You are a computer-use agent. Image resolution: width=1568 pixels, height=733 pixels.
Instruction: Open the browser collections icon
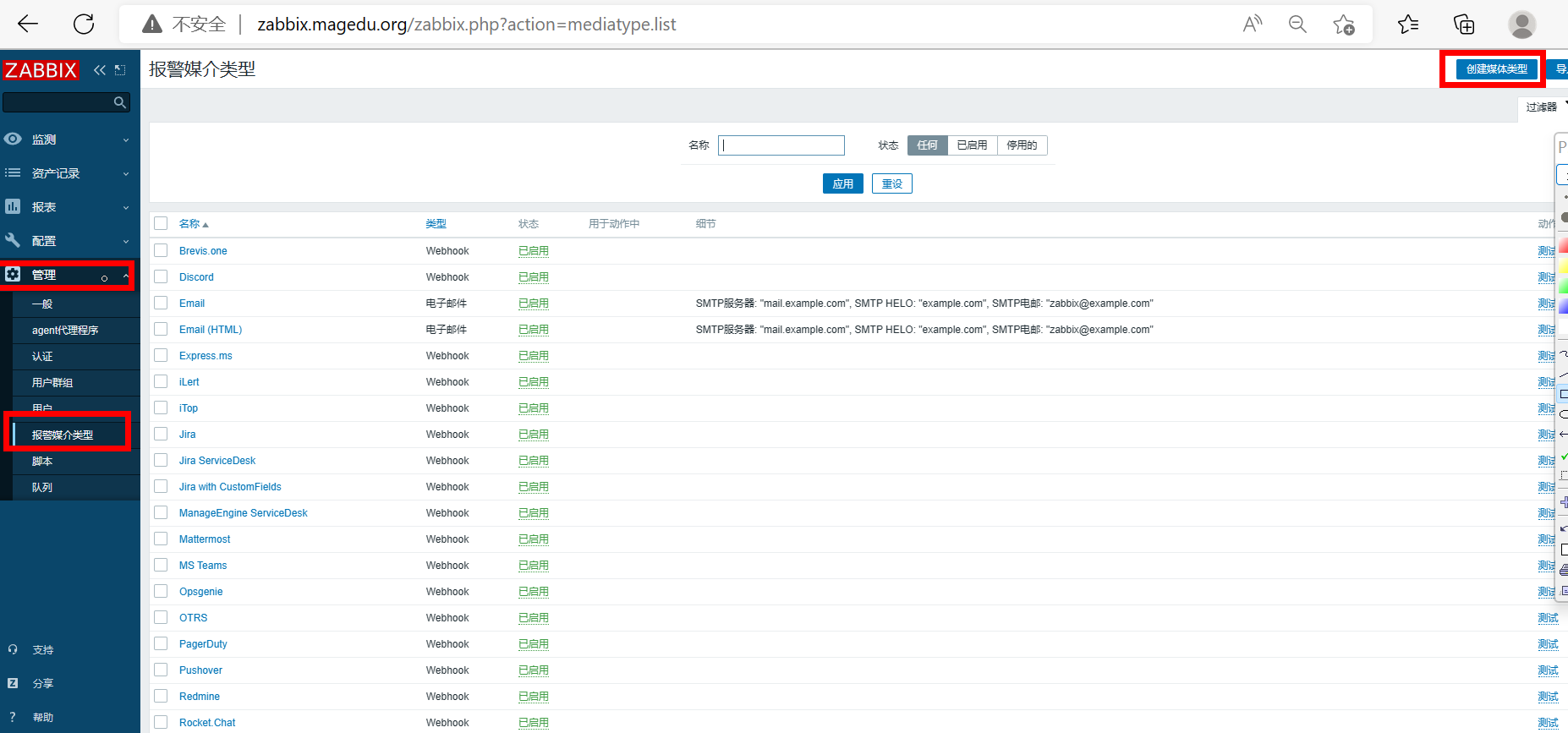click(1464, 24)
